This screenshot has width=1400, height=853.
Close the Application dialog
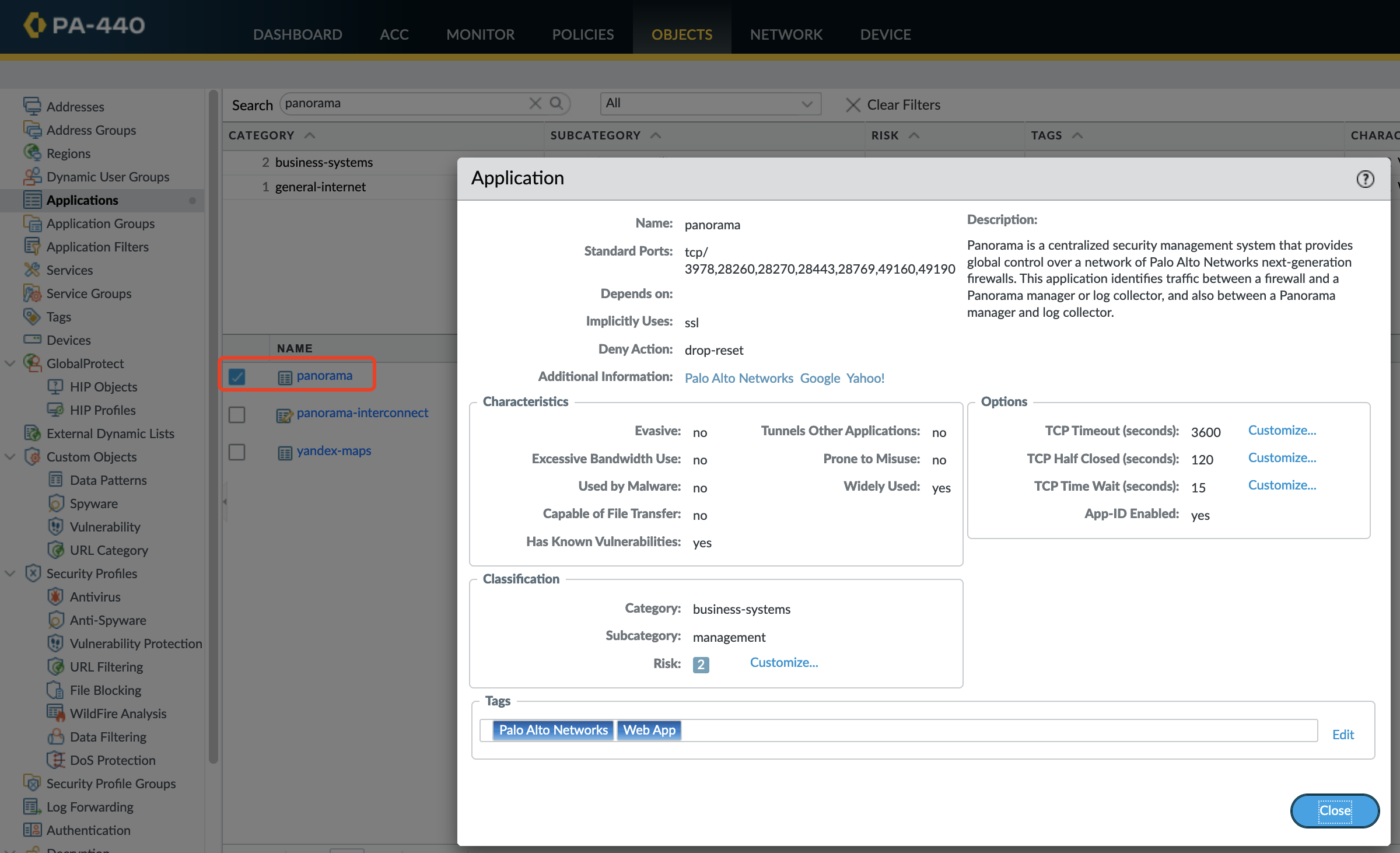pos(1335,810)
